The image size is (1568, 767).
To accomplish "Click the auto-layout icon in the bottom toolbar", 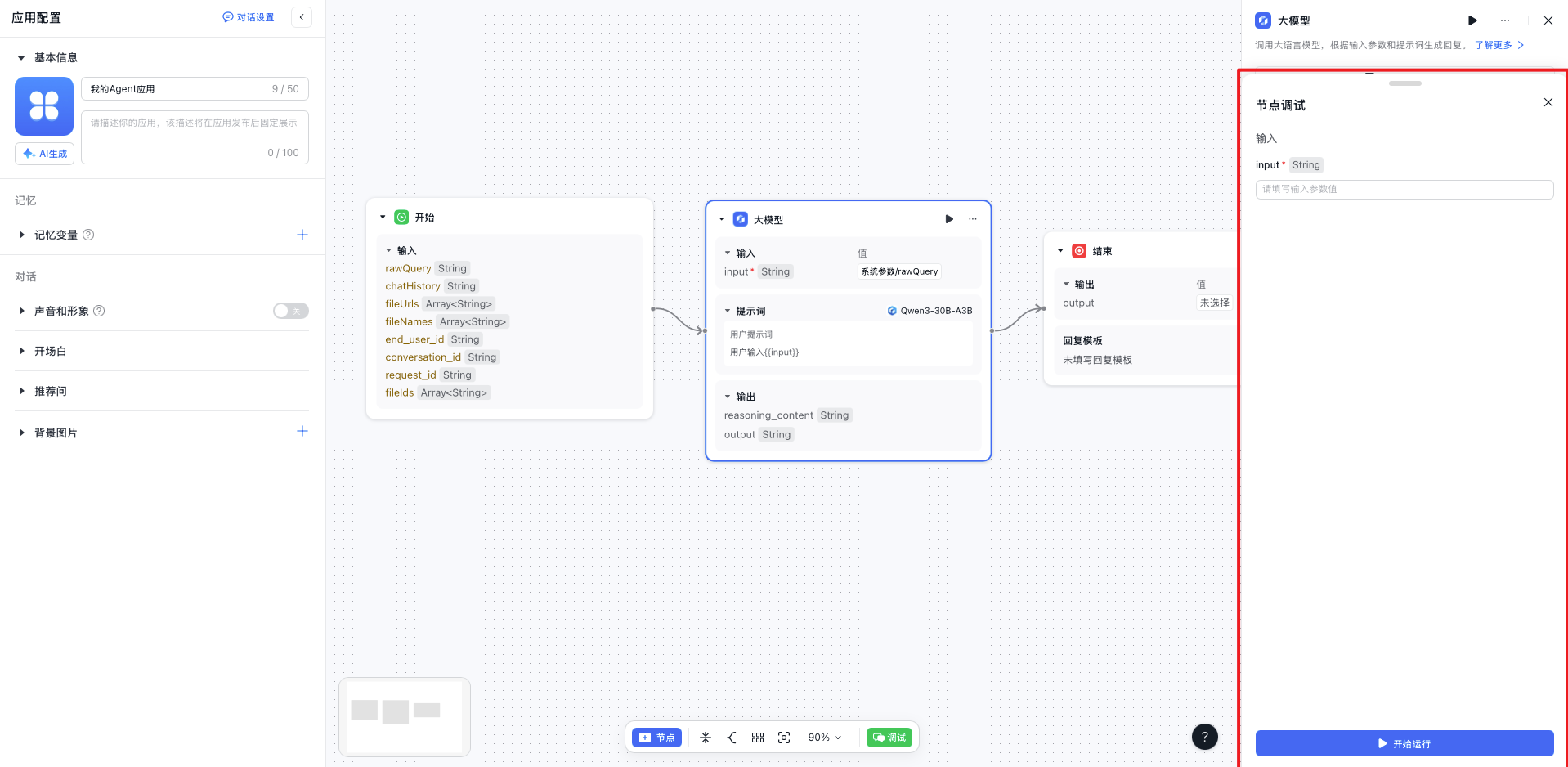I will [x=706, y=738].
